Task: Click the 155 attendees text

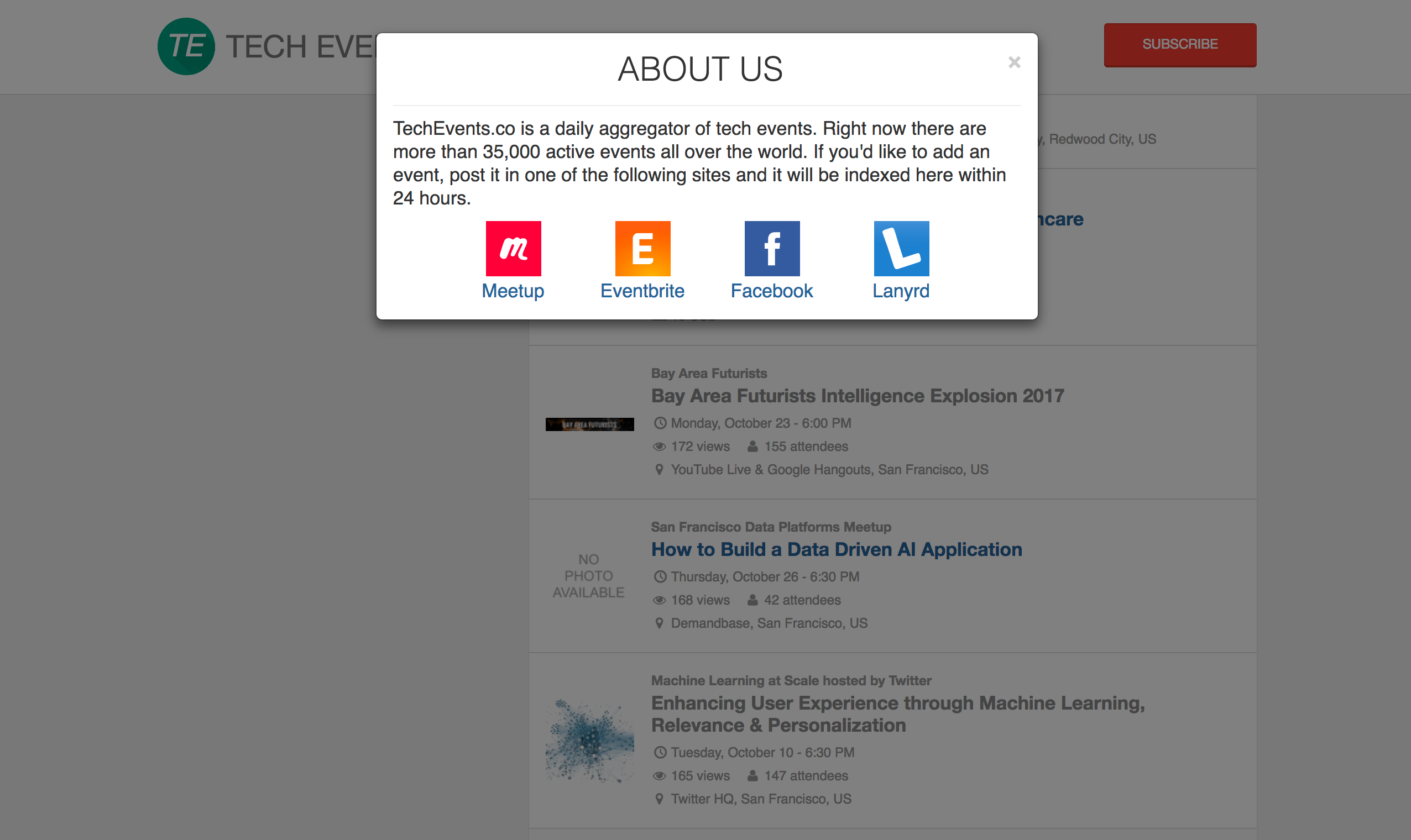Action: [806, 447]
